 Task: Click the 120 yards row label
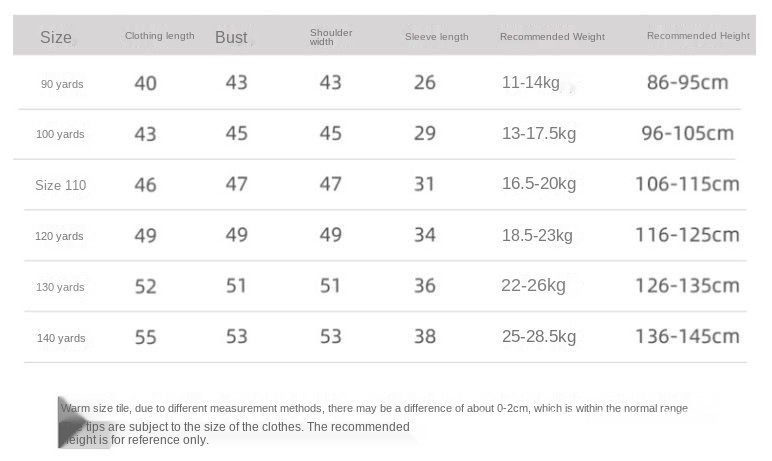[x=62, y=236]
